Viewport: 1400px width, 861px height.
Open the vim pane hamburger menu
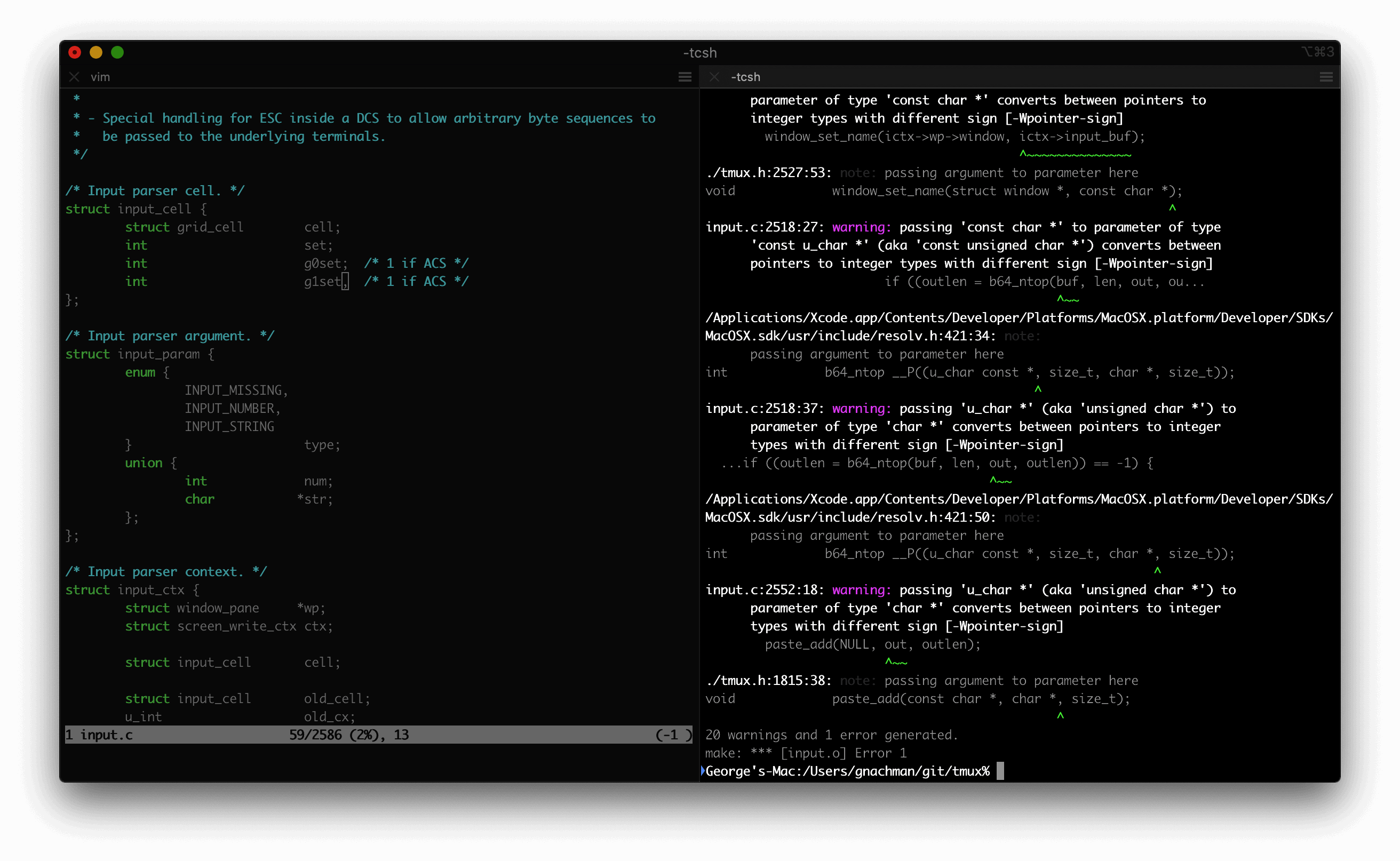point(685,77)
